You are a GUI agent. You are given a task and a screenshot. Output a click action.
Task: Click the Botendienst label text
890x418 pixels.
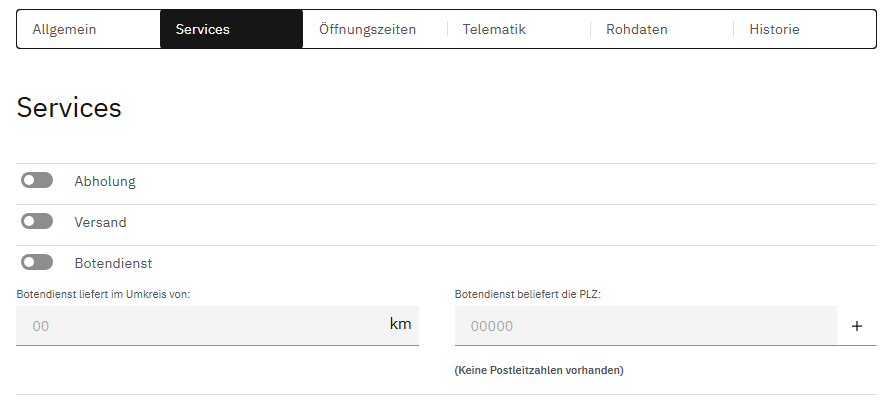point(113,263)
